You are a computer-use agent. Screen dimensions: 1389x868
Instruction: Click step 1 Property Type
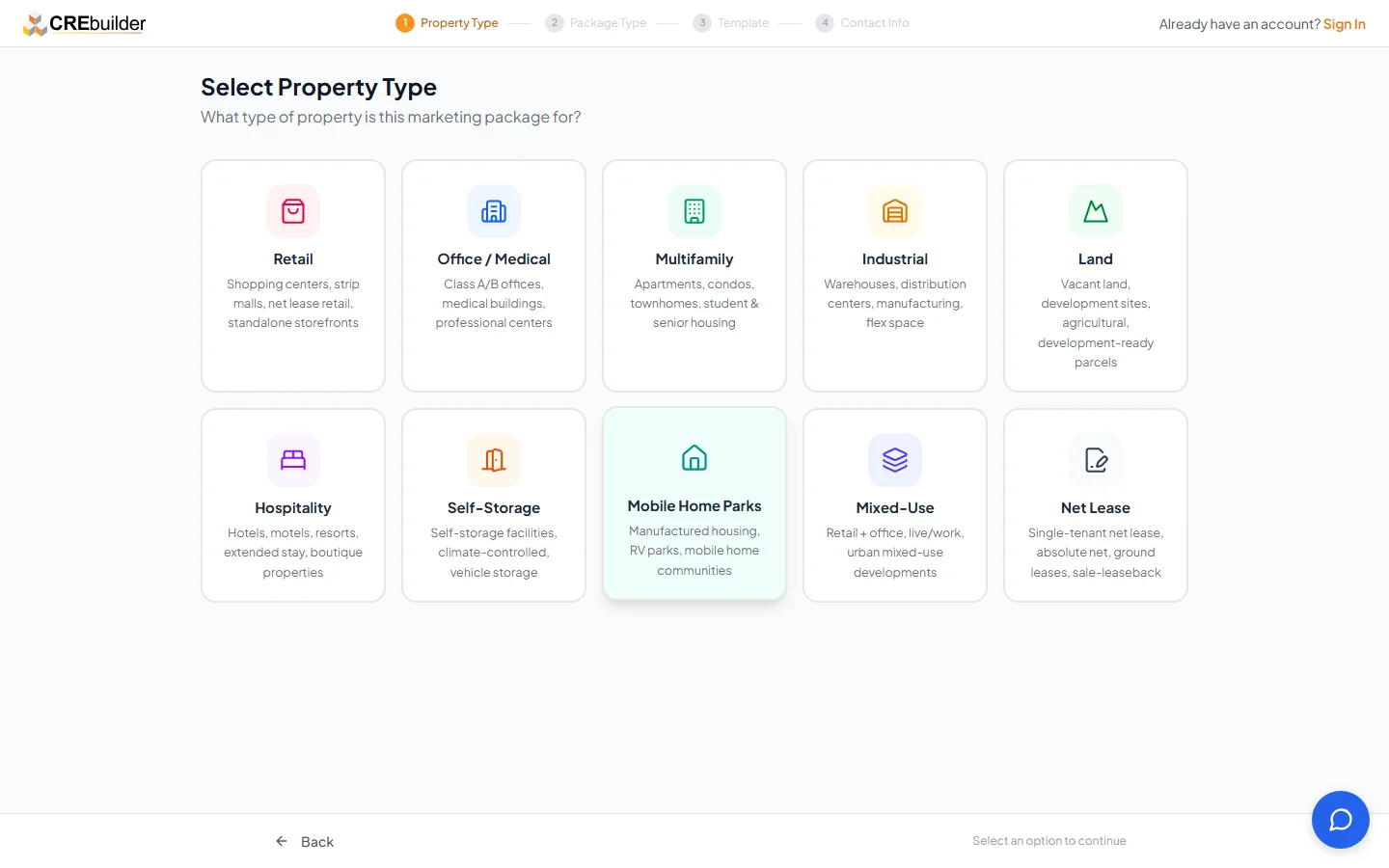tap(447, 22)
